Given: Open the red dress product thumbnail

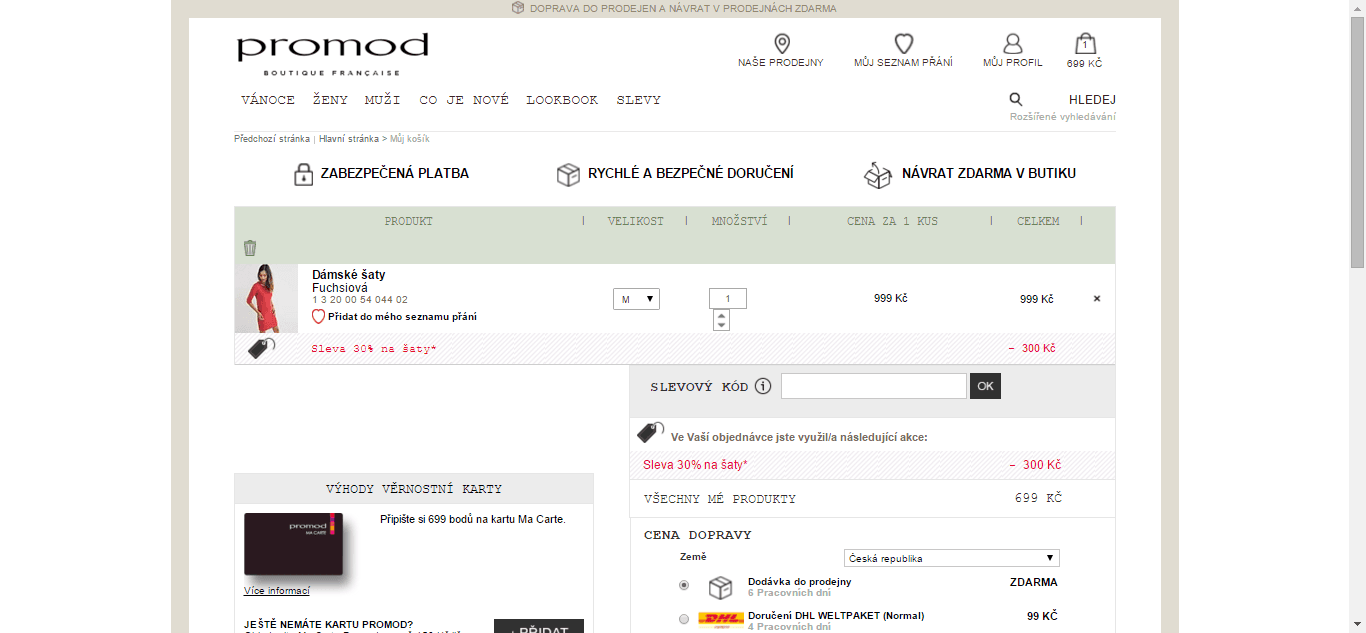Looking at the screenshot, I should pyautogui.click(x=267, y=298).
